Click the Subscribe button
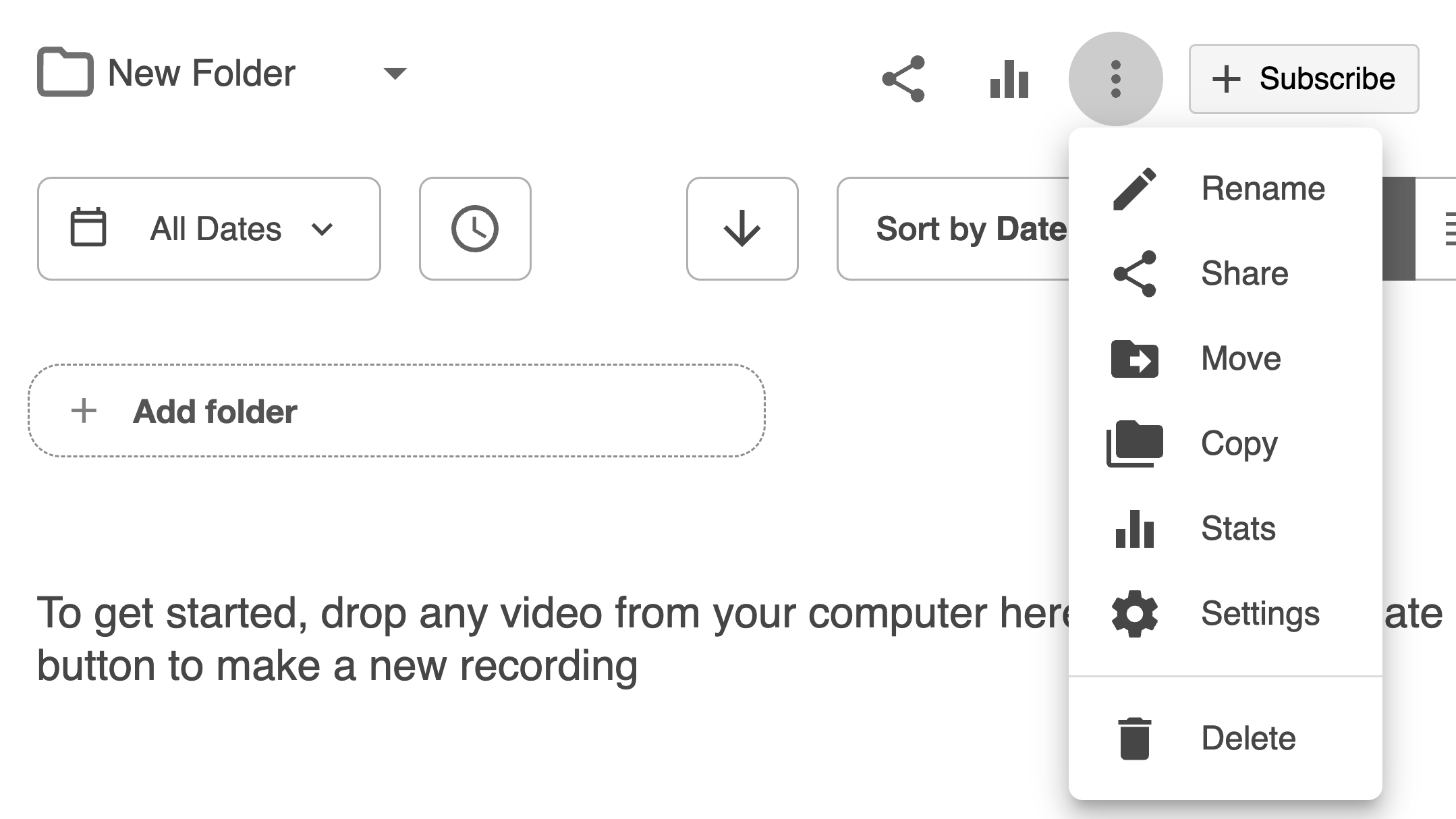Image resolution: width=1456 pixels, height=819 pixels. pyautogui.click(x=1304, y=79)
